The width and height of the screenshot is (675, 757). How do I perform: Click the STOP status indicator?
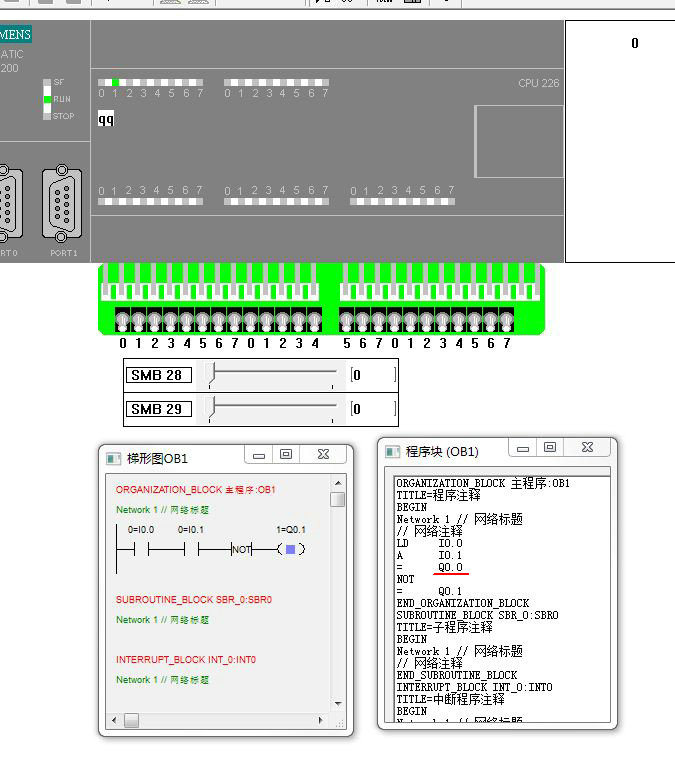click(x=47, y=116)
